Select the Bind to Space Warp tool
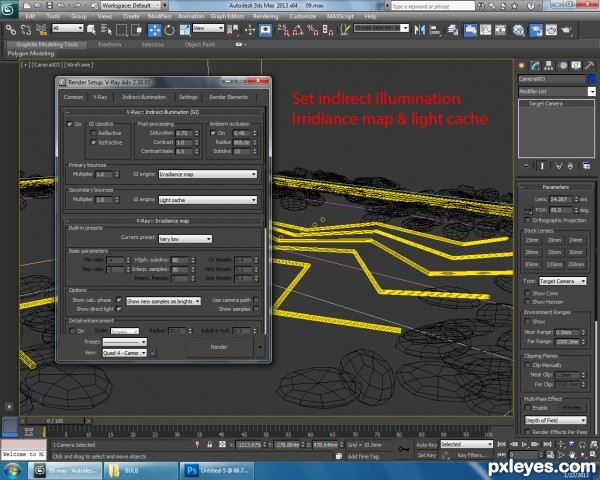This screenshot has height=480, width=600. click(x=41, y=29)
